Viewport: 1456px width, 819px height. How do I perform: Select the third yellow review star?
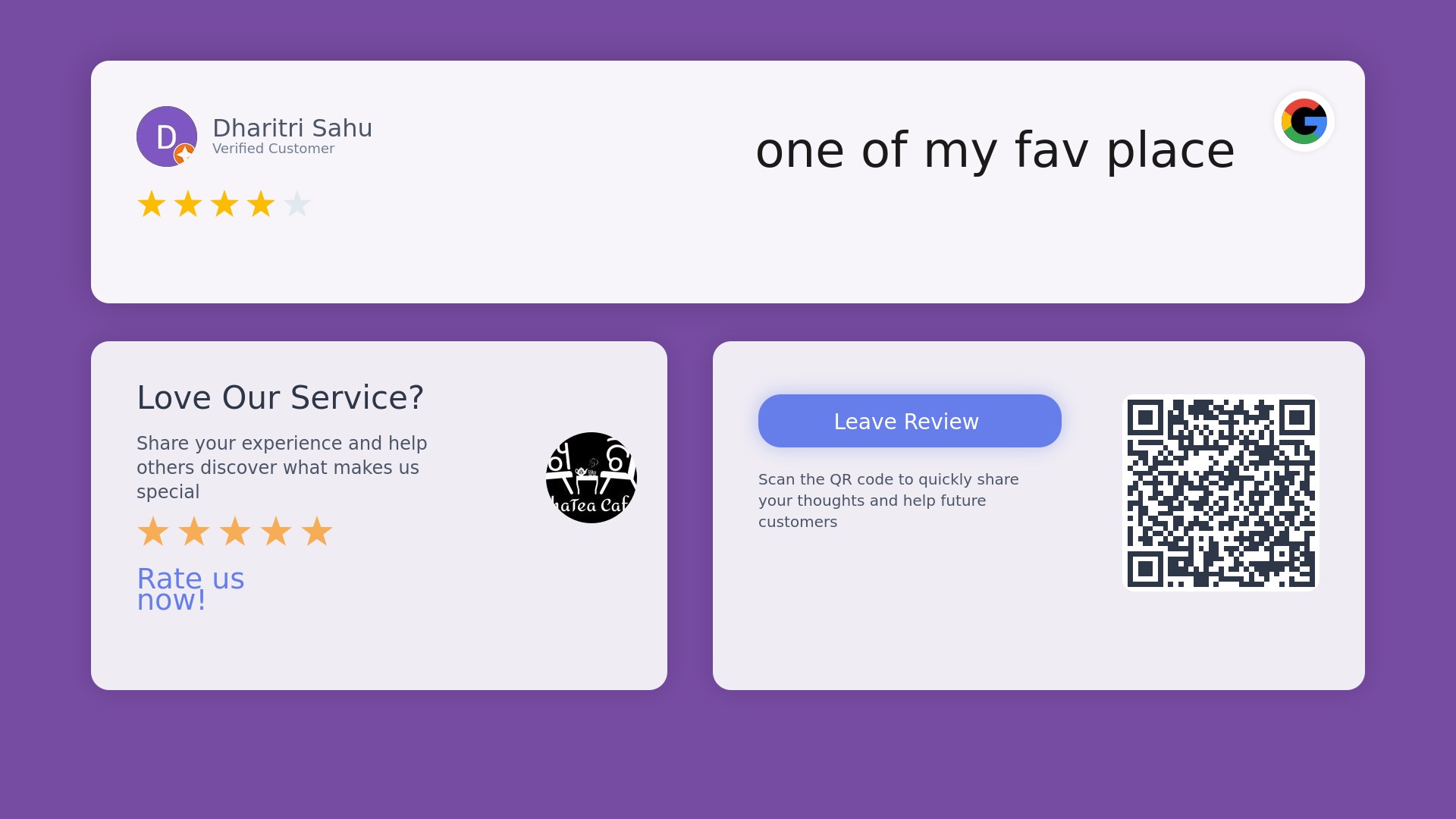click(x=224, y=204)
